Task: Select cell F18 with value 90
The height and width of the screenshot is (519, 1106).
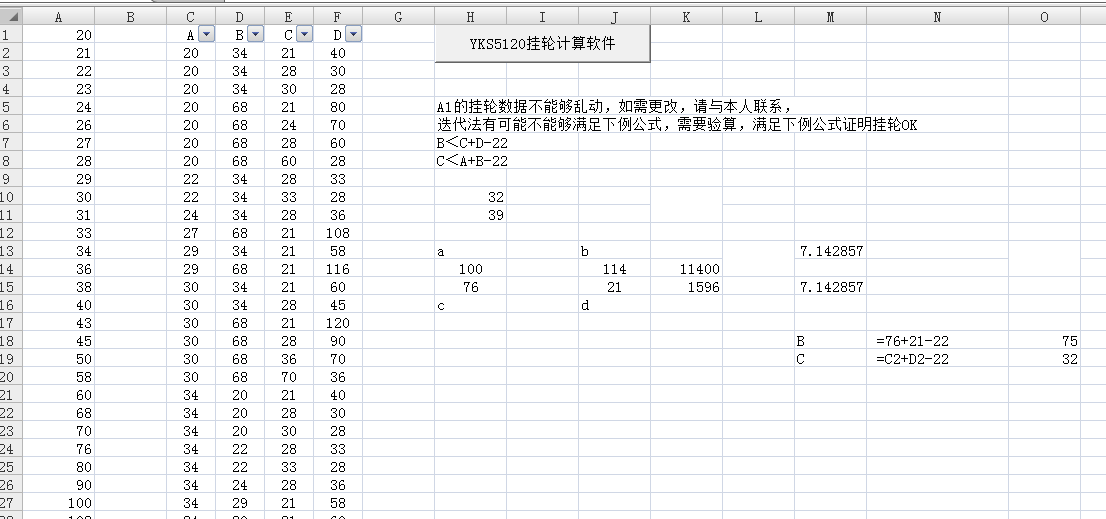Action: pos(338,341)
